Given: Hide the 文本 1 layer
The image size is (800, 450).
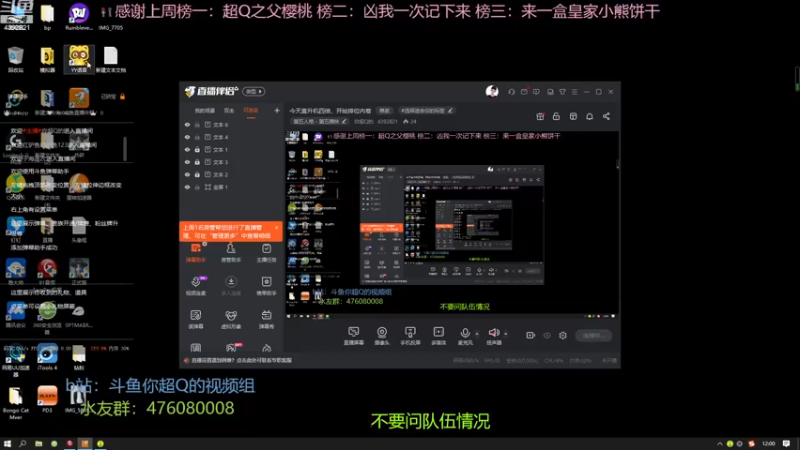Looking at the screenshot, I should (187, 149).
